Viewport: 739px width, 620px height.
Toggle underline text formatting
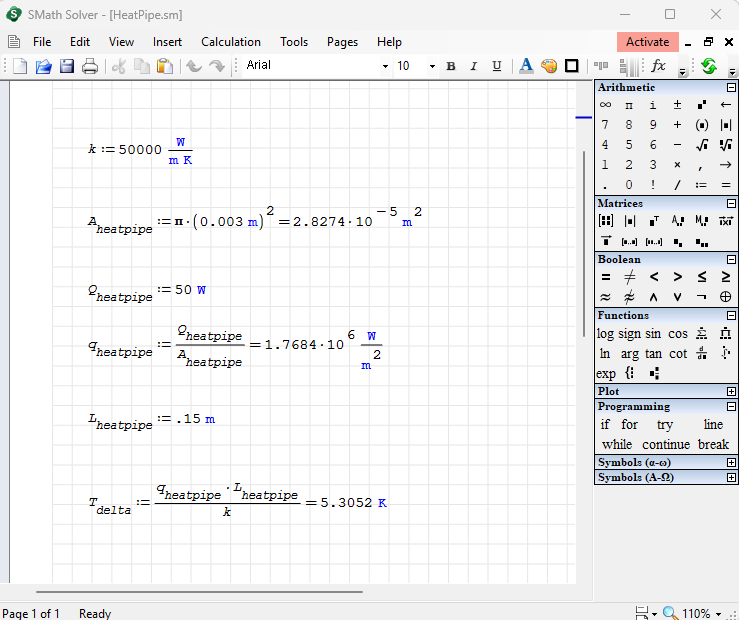(497, 66)
